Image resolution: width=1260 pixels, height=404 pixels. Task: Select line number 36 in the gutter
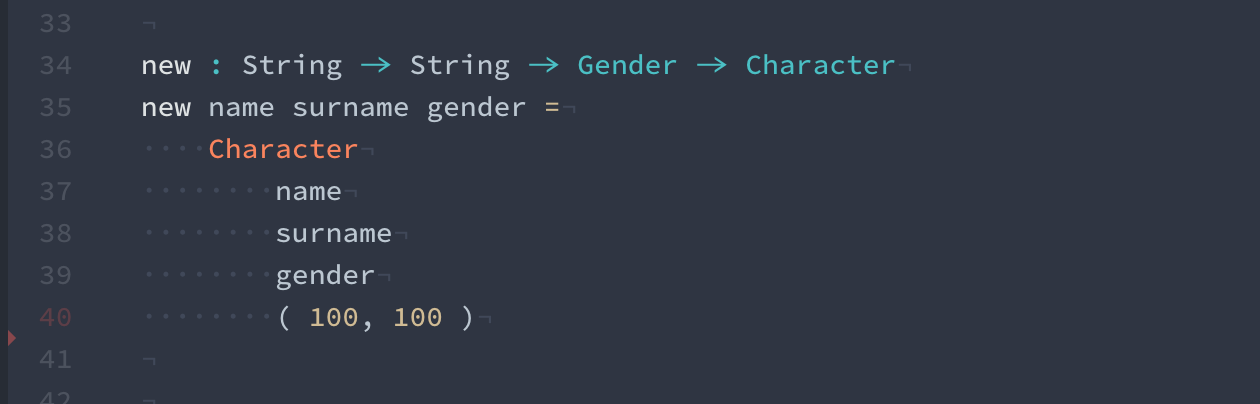55,150
